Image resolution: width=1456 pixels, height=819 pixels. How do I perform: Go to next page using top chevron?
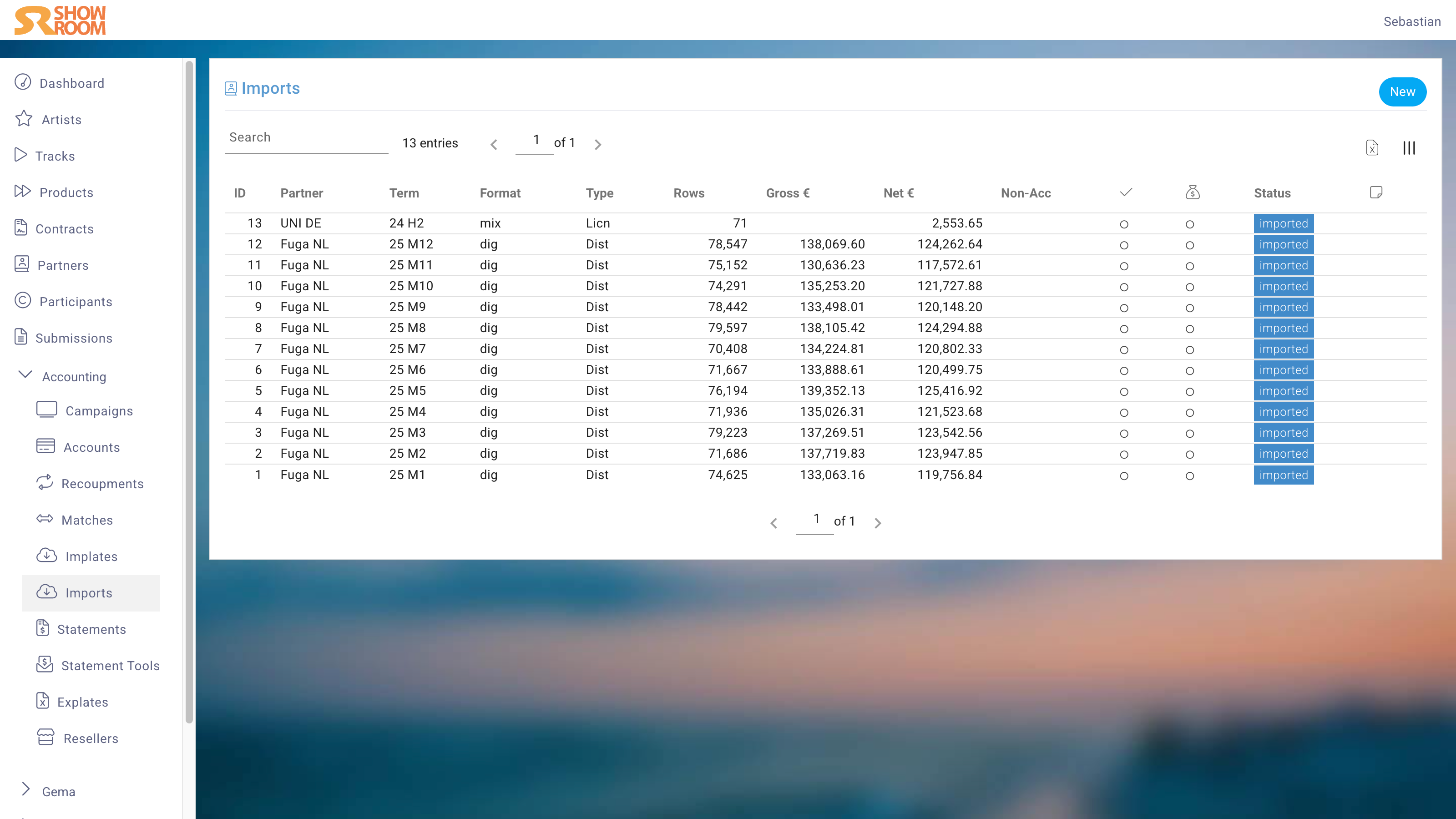point(597,145)
